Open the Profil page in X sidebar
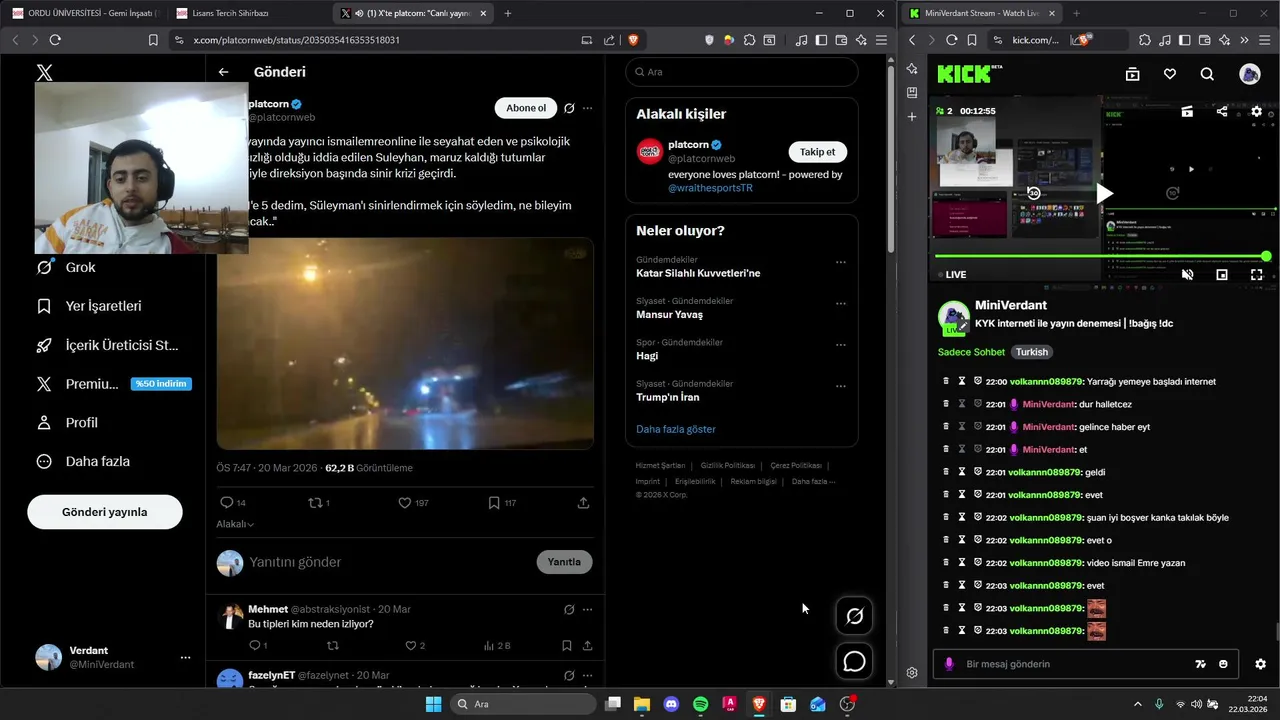 pos(67,423)
